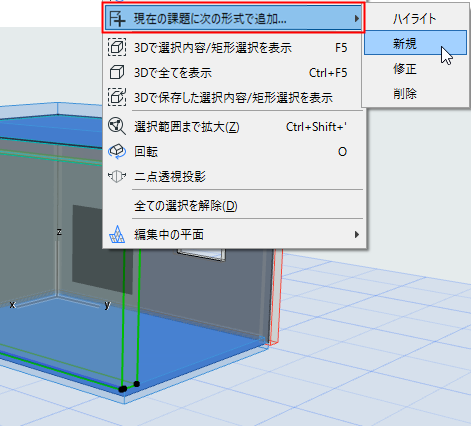Click the Ctrl+F5 shortcut label
471x426 pixels.
click(328, 73)
